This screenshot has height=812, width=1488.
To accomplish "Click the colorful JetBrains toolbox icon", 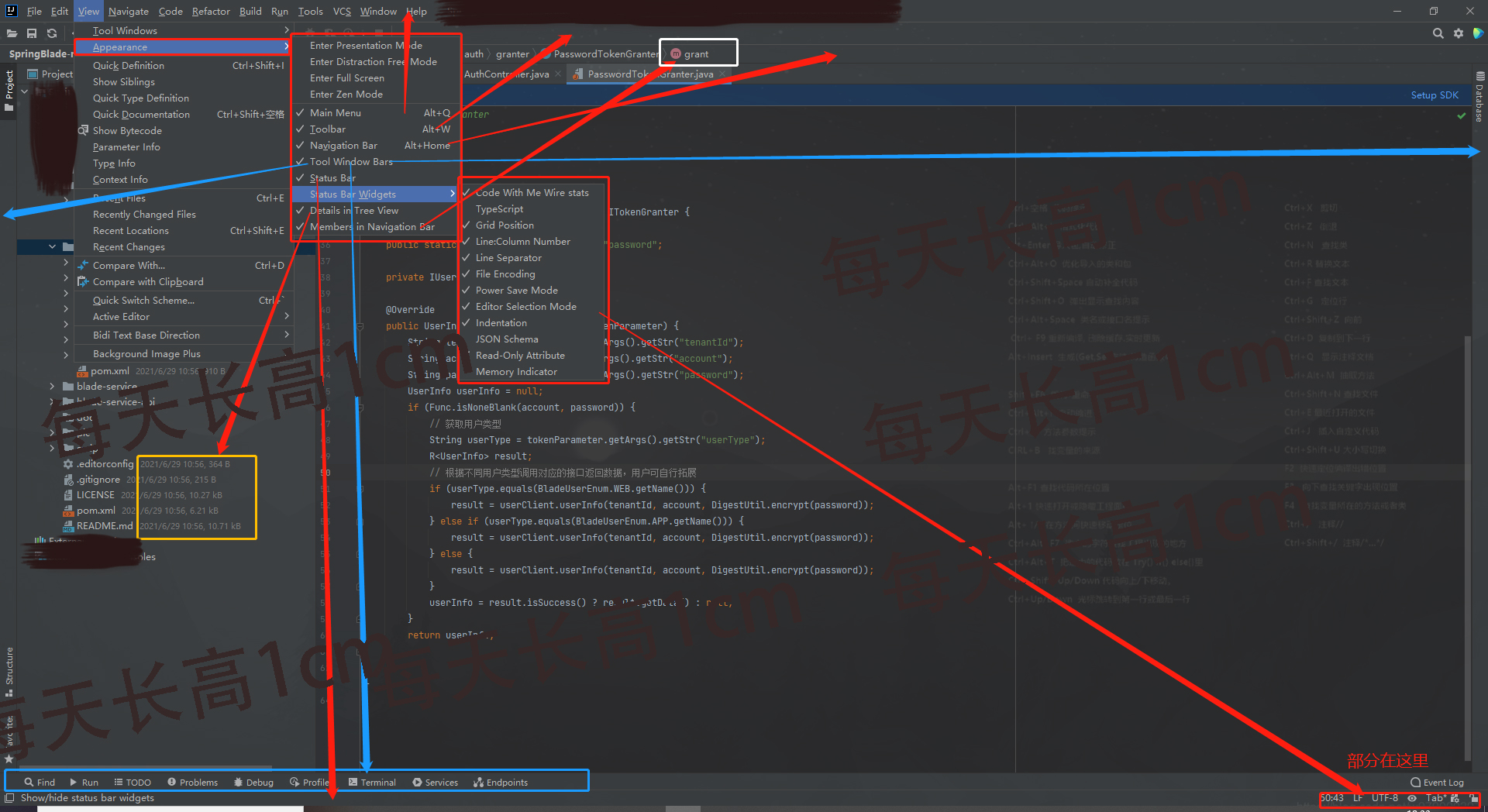I will click(x=1478, y=33).
